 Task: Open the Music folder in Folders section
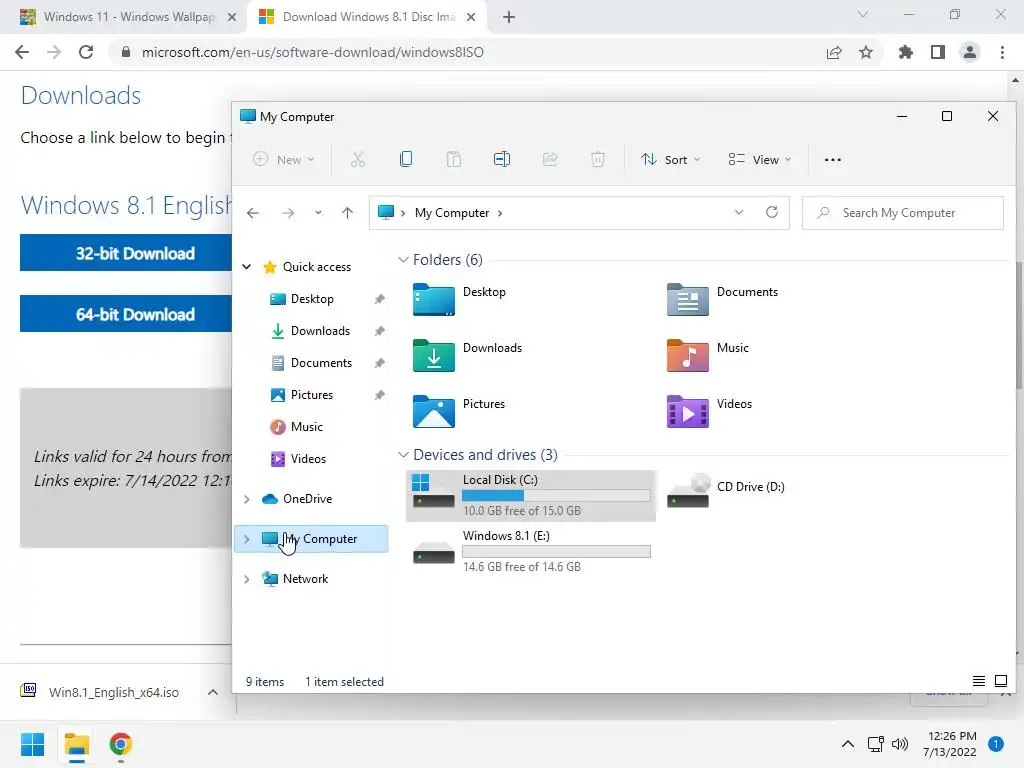(x=707, y=355)
